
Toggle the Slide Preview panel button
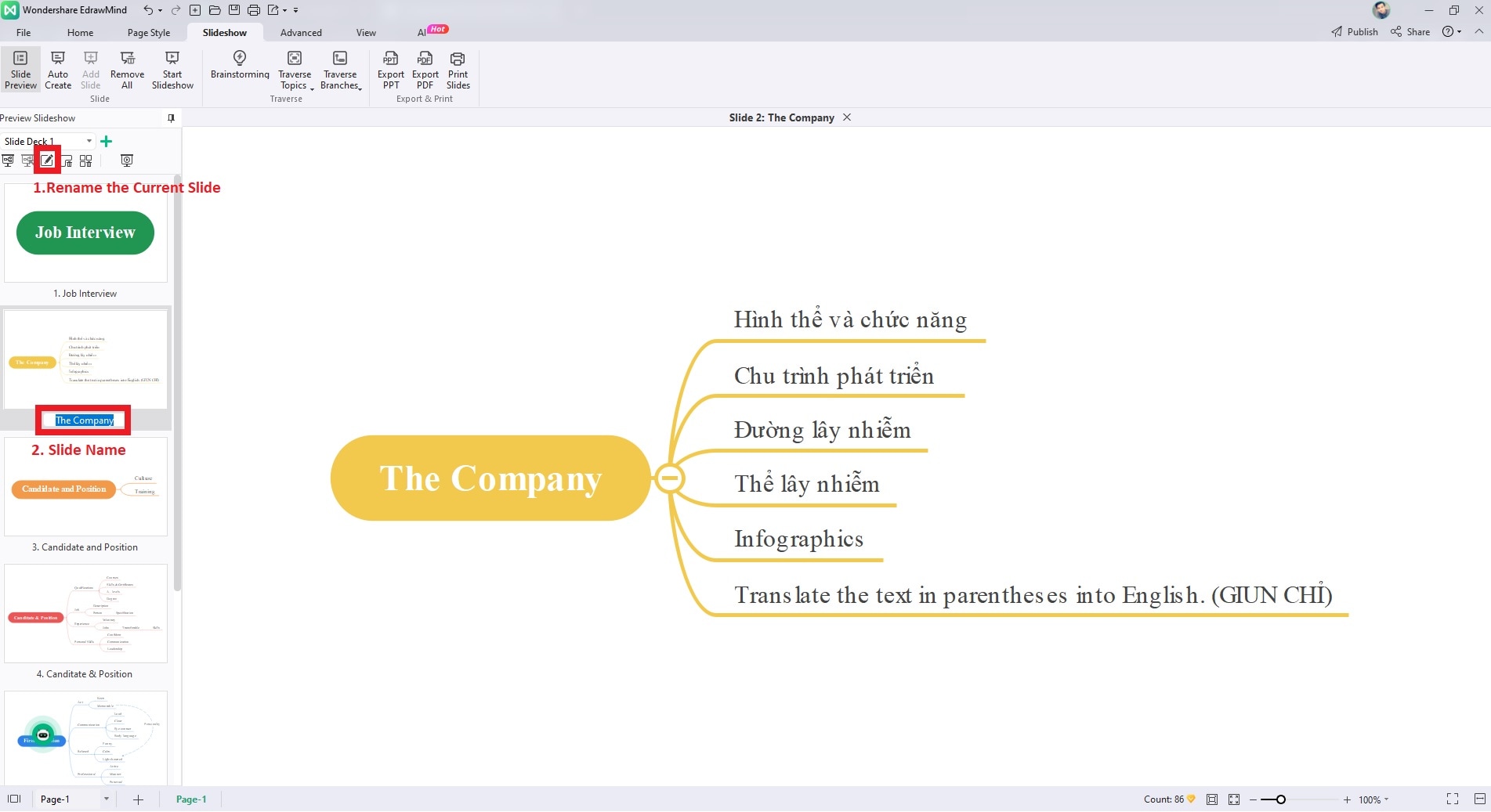click(x=20, y=70)
